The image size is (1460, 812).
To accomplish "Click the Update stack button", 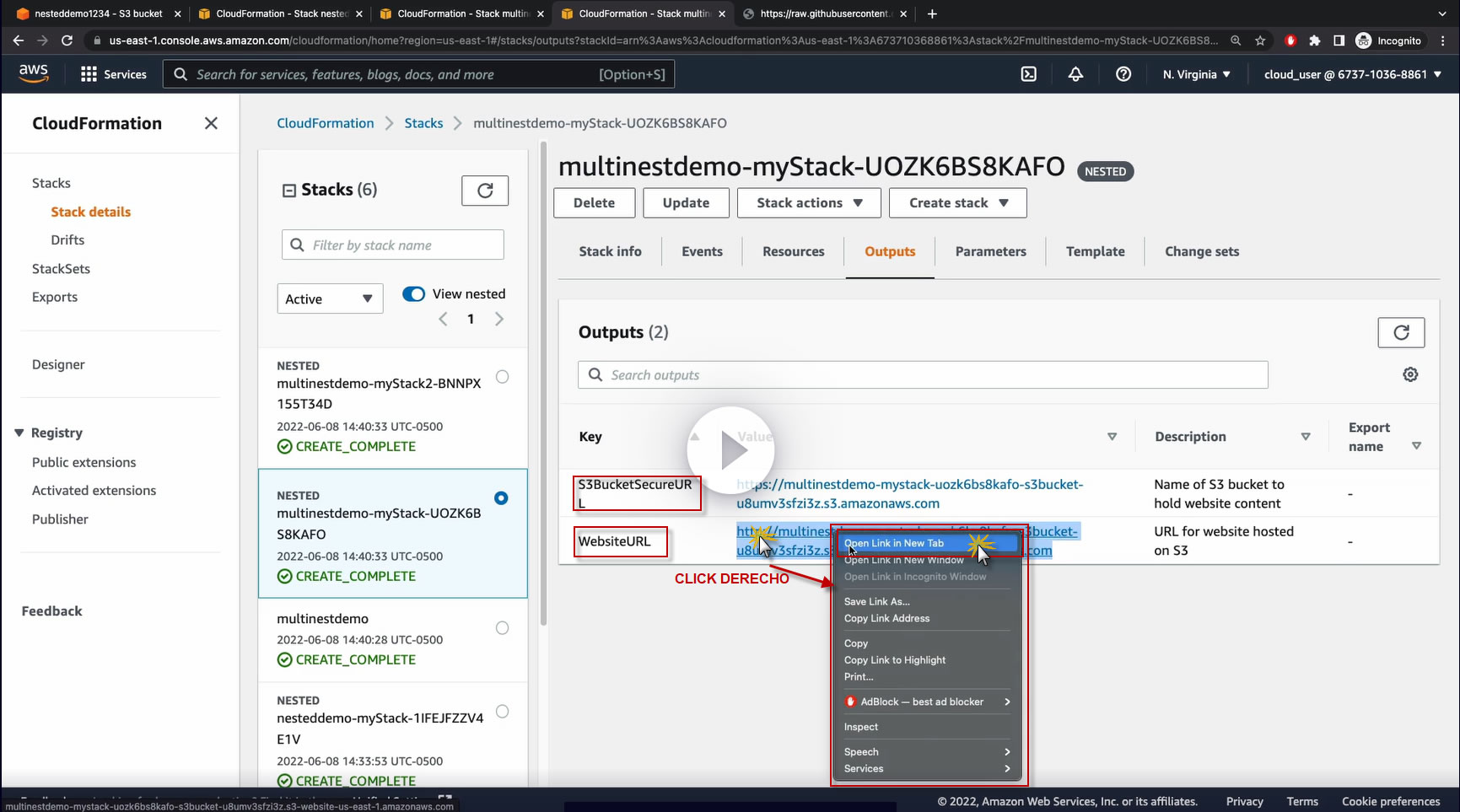I will click(686, 202).
